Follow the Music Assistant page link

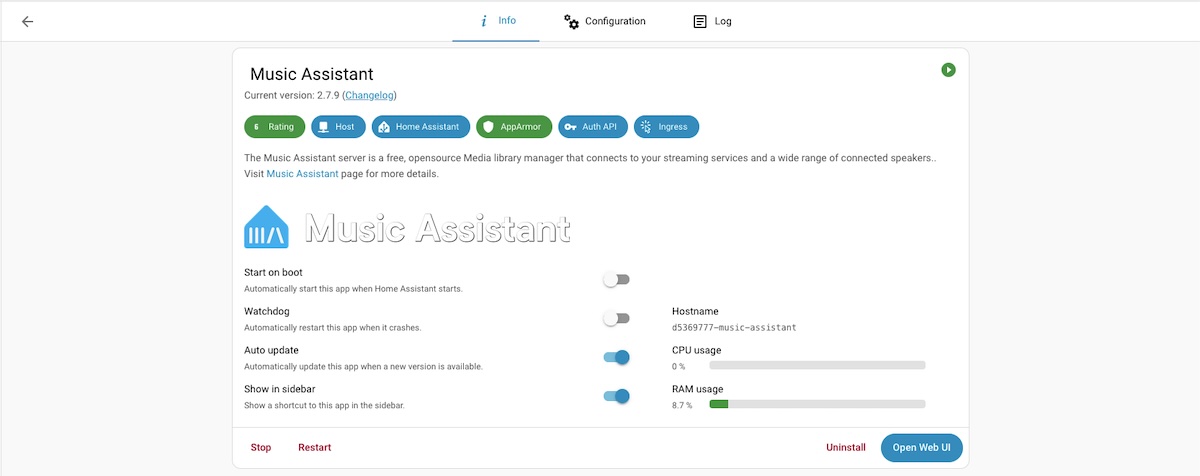pyautogui.click(x=302, y=174)
